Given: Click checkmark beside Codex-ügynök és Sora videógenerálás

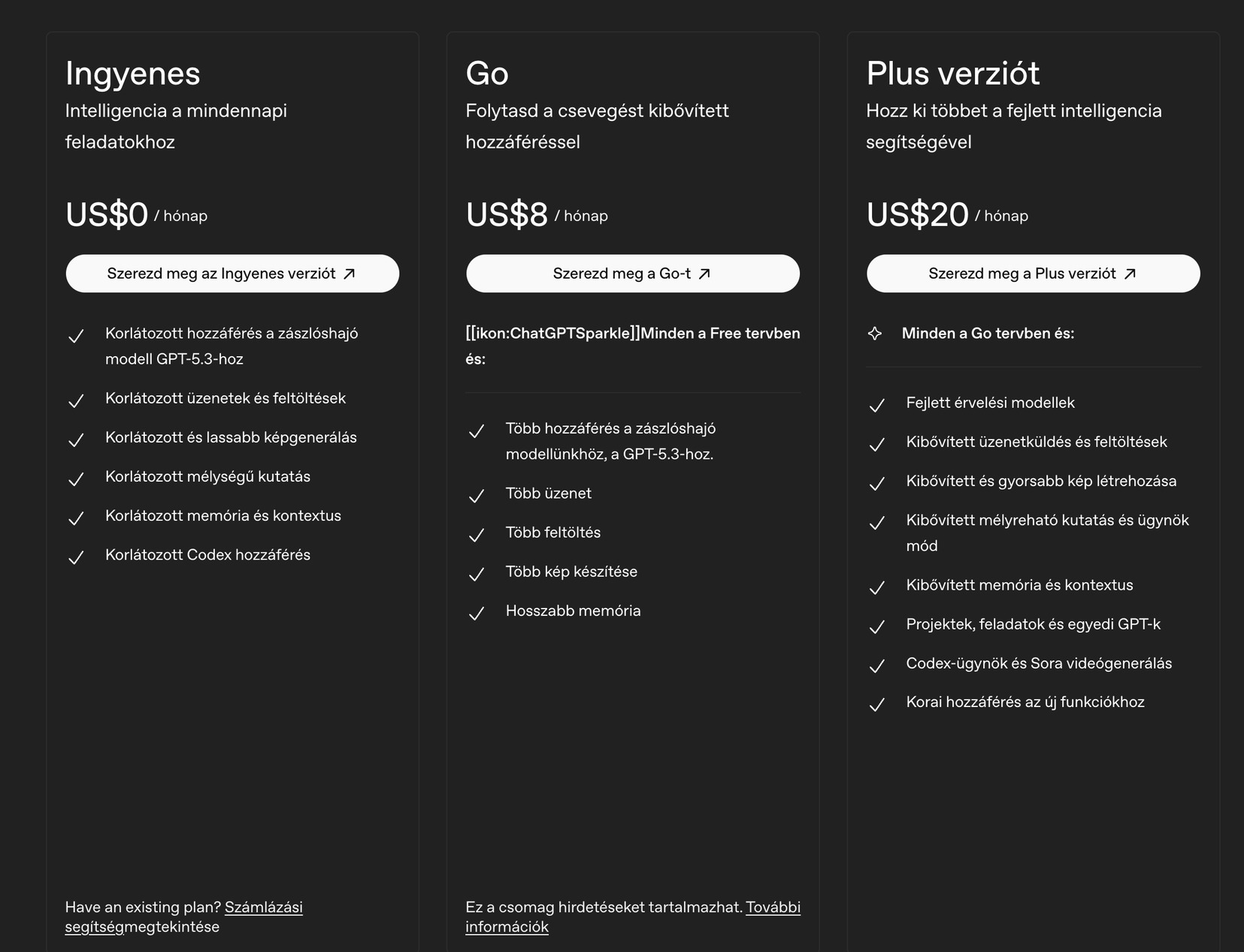Looking at the screenshot, I should [x=876, y=666].
